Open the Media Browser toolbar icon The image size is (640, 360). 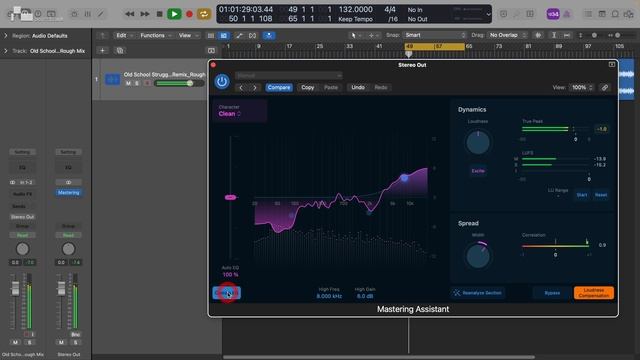[629, 14]
